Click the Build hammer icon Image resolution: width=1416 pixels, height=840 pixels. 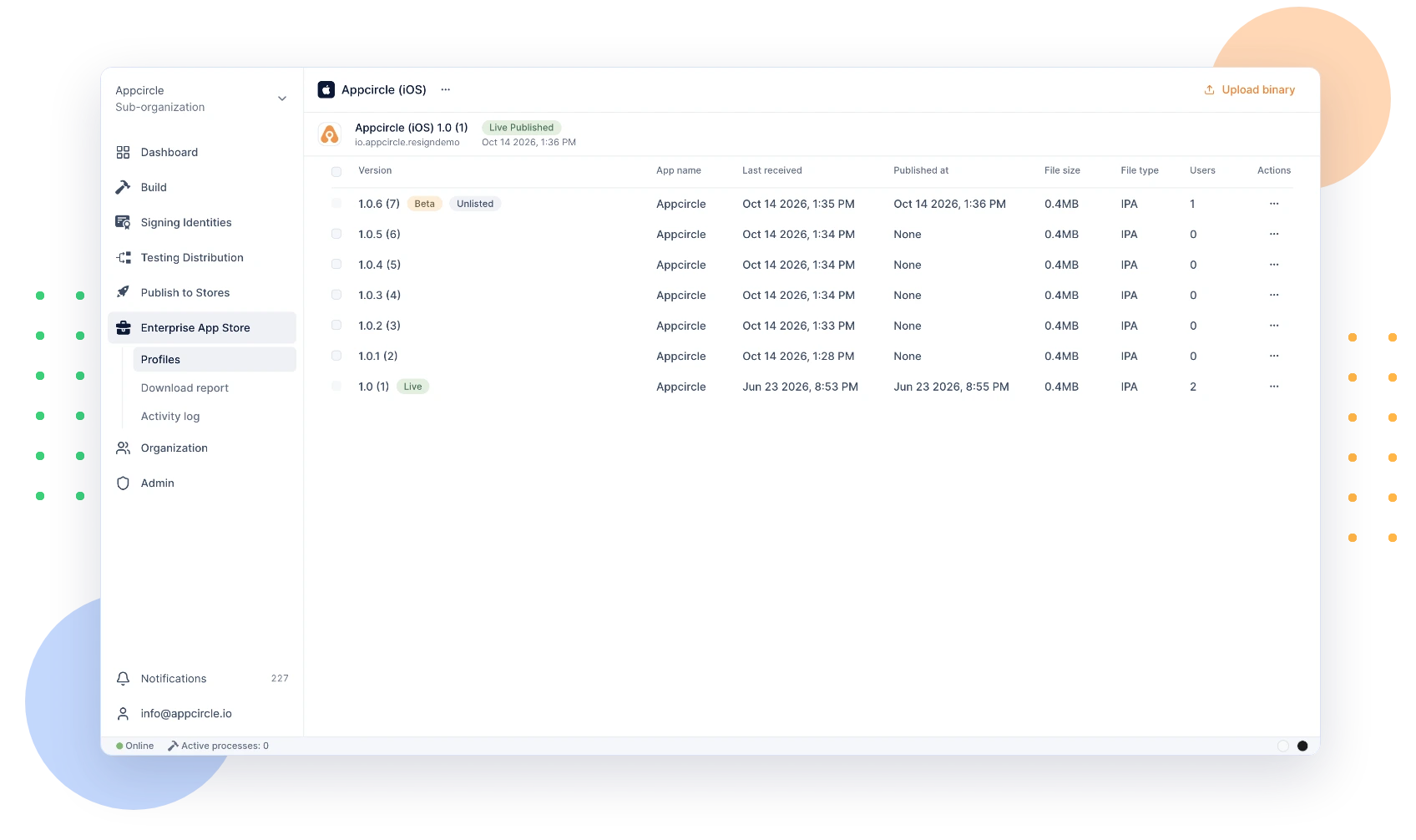coord(123,187)
